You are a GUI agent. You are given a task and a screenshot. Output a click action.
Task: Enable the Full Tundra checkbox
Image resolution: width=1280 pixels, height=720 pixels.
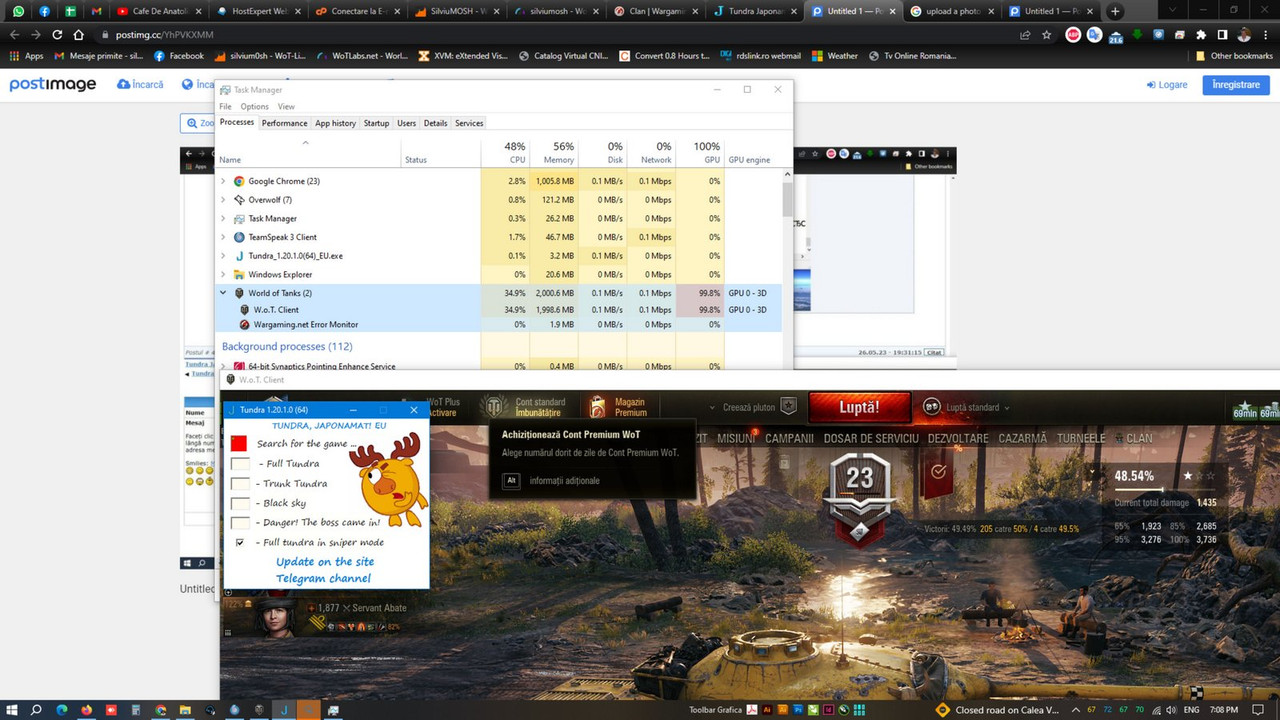click(240, 464)
